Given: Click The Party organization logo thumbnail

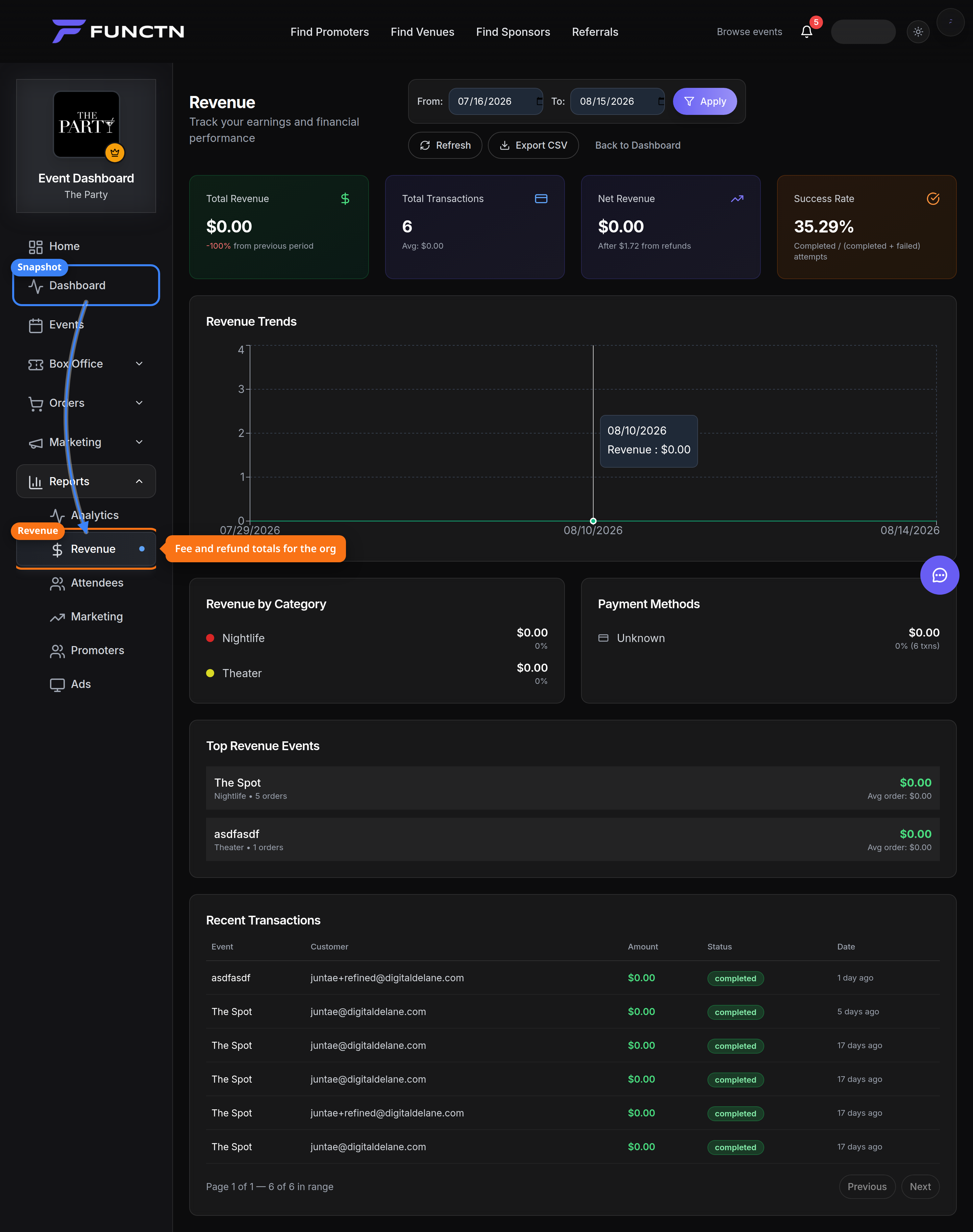Looking at the screenshot, I should [86, 124].
